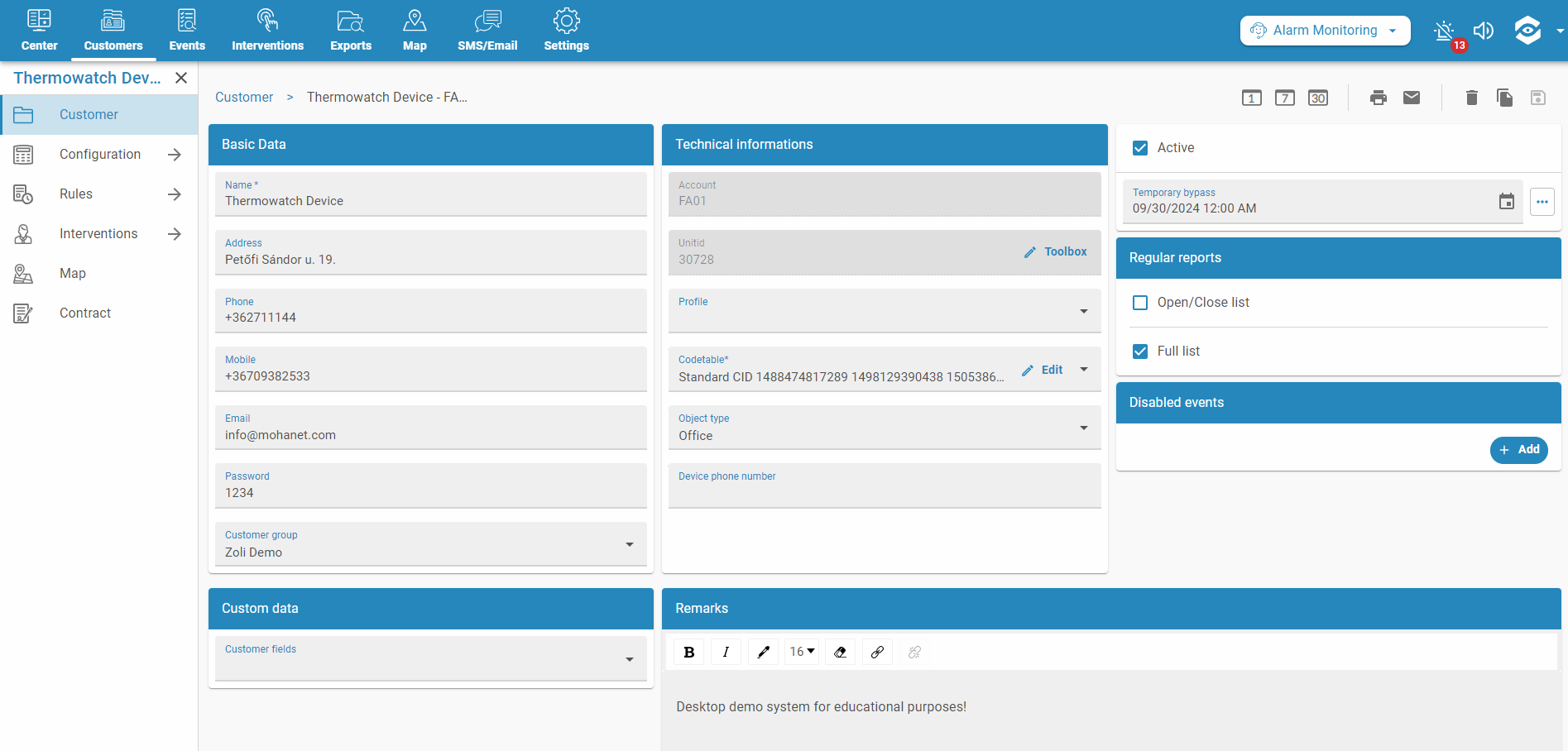1568x751 pixels.
Task: Toggle italic in Remarks editor
Action: point(726,653)
